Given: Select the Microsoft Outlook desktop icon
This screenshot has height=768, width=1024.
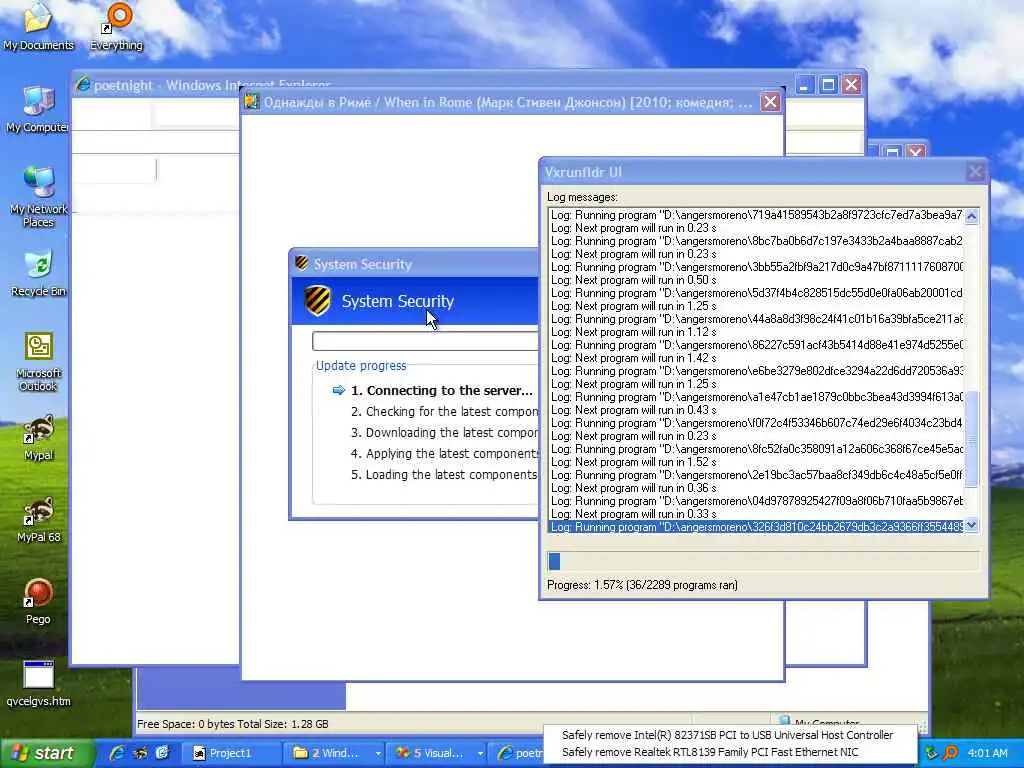Looking at the screenshot, I should 38,362.
